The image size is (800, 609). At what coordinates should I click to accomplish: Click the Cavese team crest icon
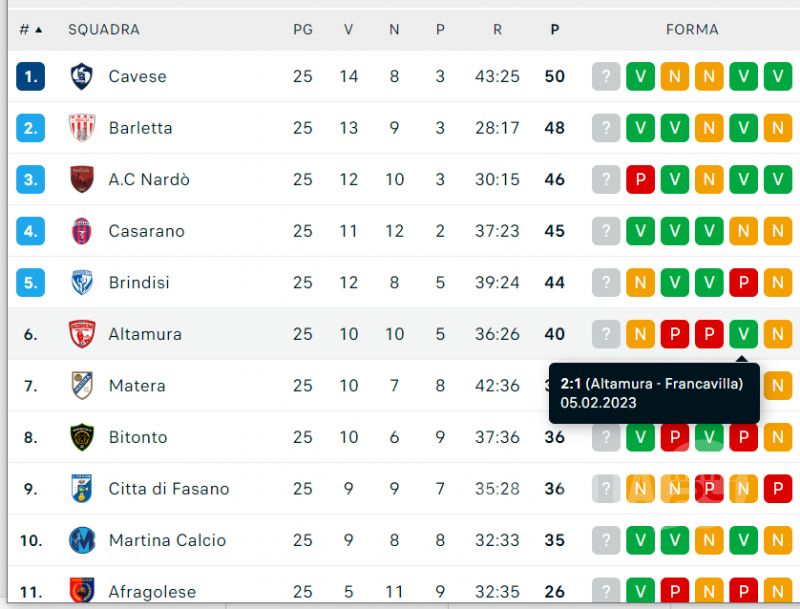(x=81, y=77)
